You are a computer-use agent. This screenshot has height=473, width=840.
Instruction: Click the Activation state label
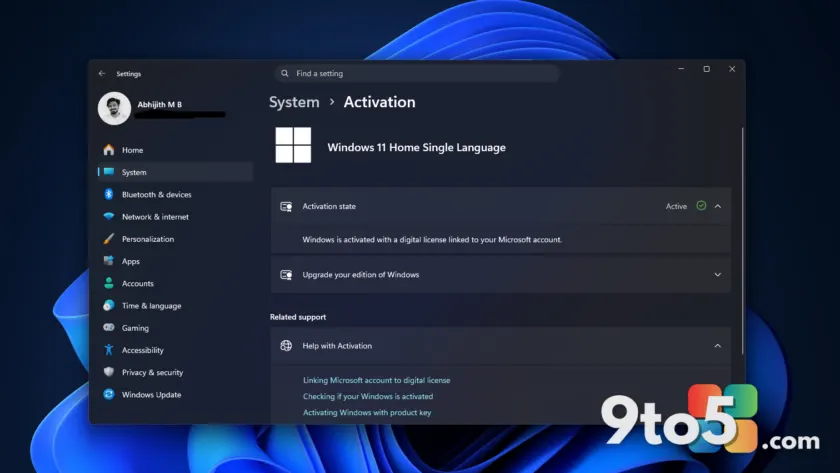pyautogui.click(x=329, y=206)
